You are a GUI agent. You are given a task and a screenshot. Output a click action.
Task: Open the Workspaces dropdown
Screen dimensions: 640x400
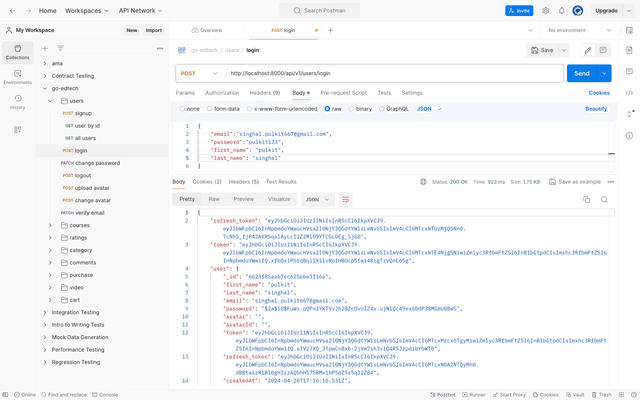[x=87, y=11]
